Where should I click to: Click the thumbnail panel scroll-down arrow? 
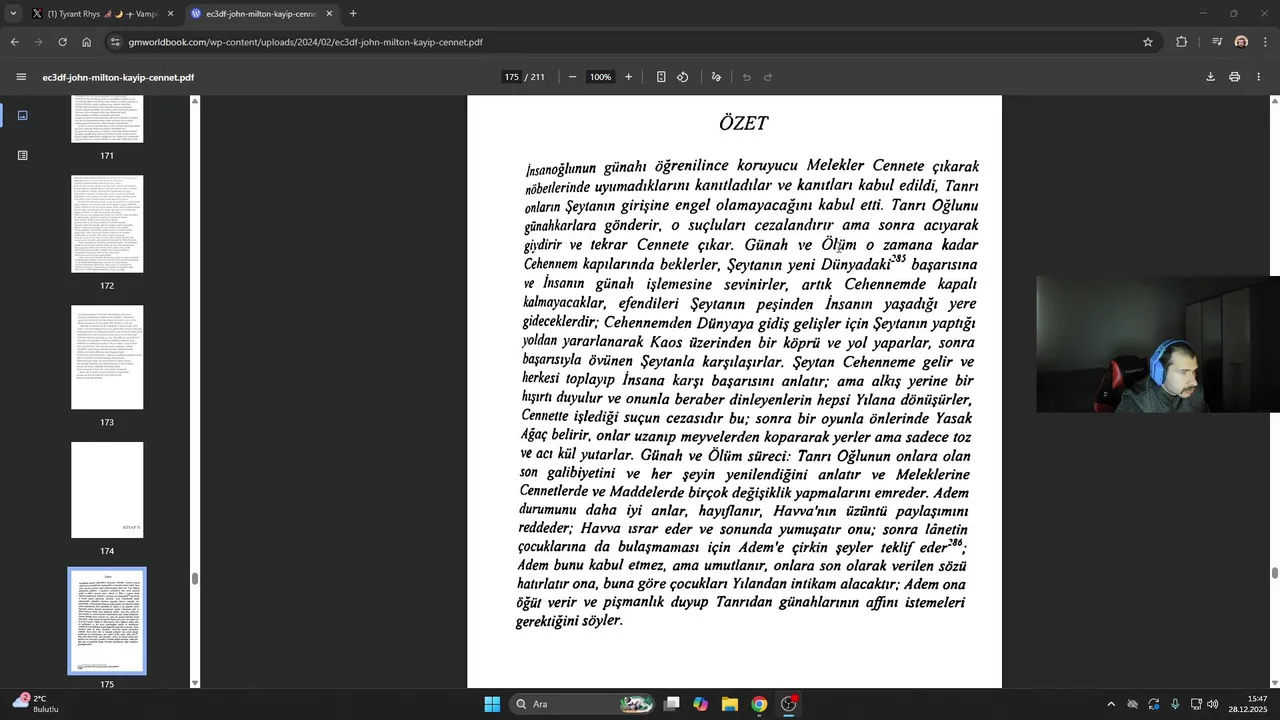(195, 683)
